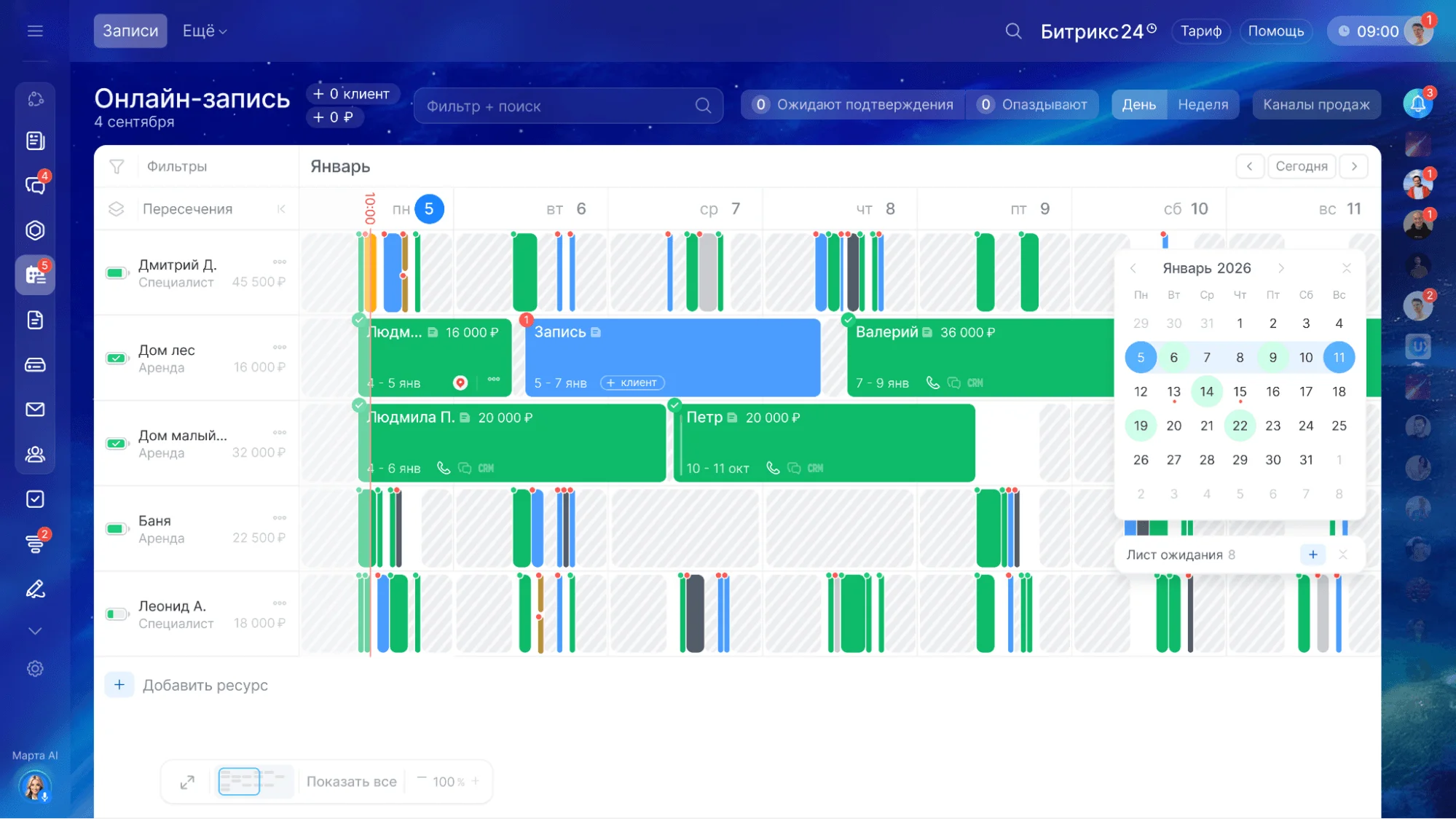
Task: Open Марта AI assistant avatar
Action: click(x=34, y=787)
